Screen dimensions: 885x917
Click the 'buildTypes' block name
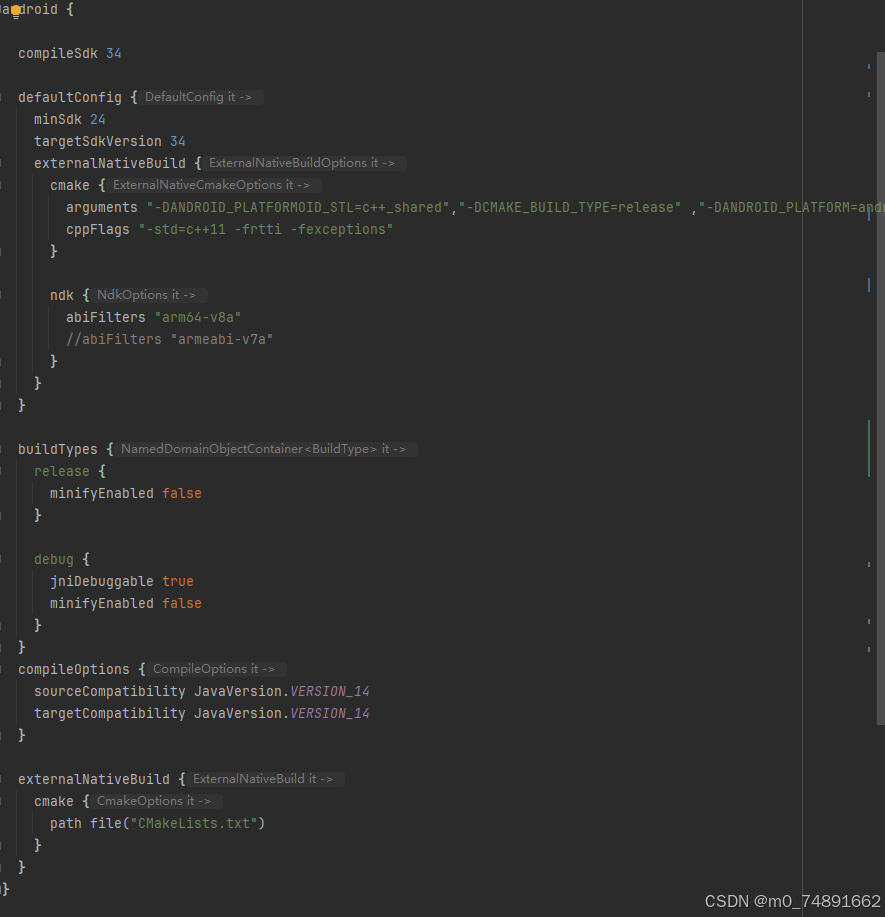[58, 449]
